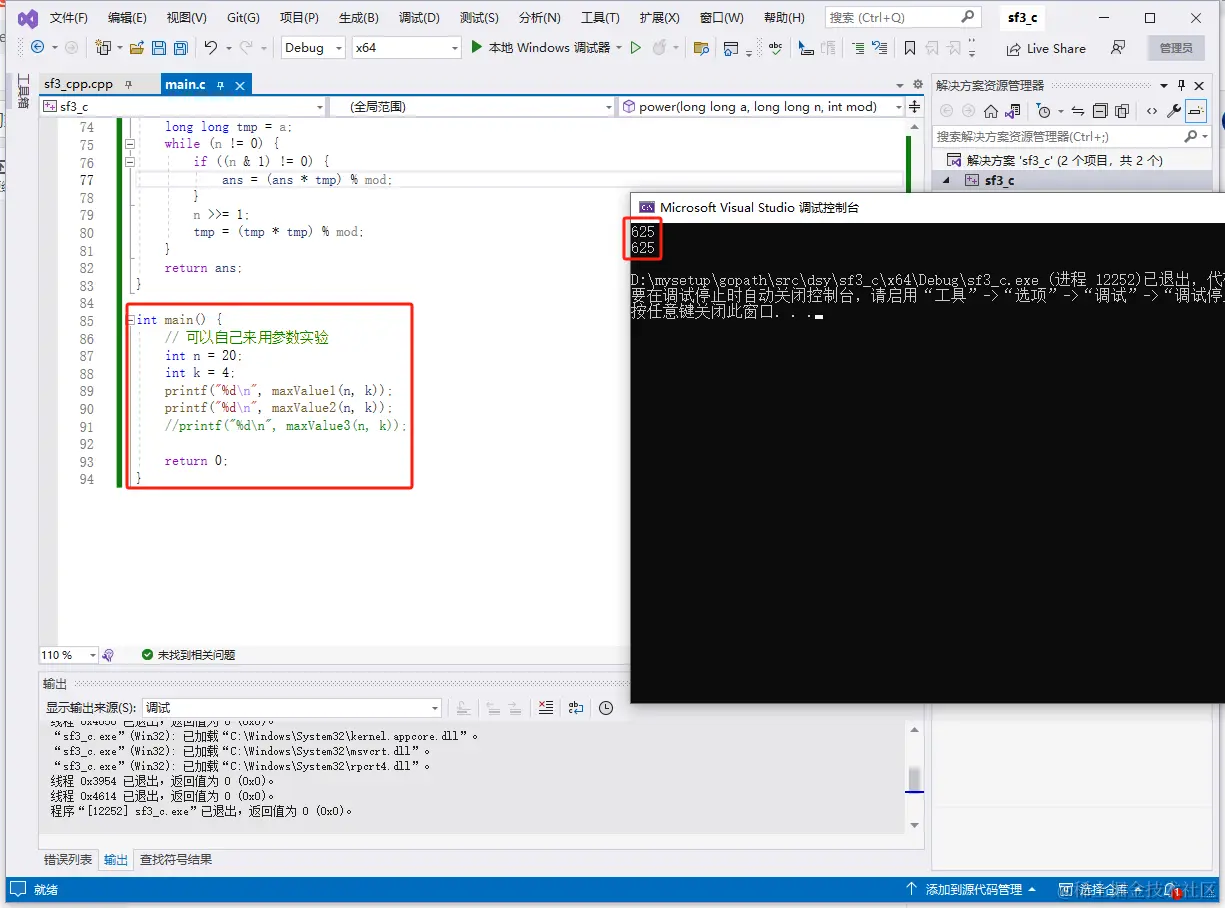1225x908 pixels.
Task: Toggle auto-hide pin on Solution Explorer
Action: pos(1182,85)
